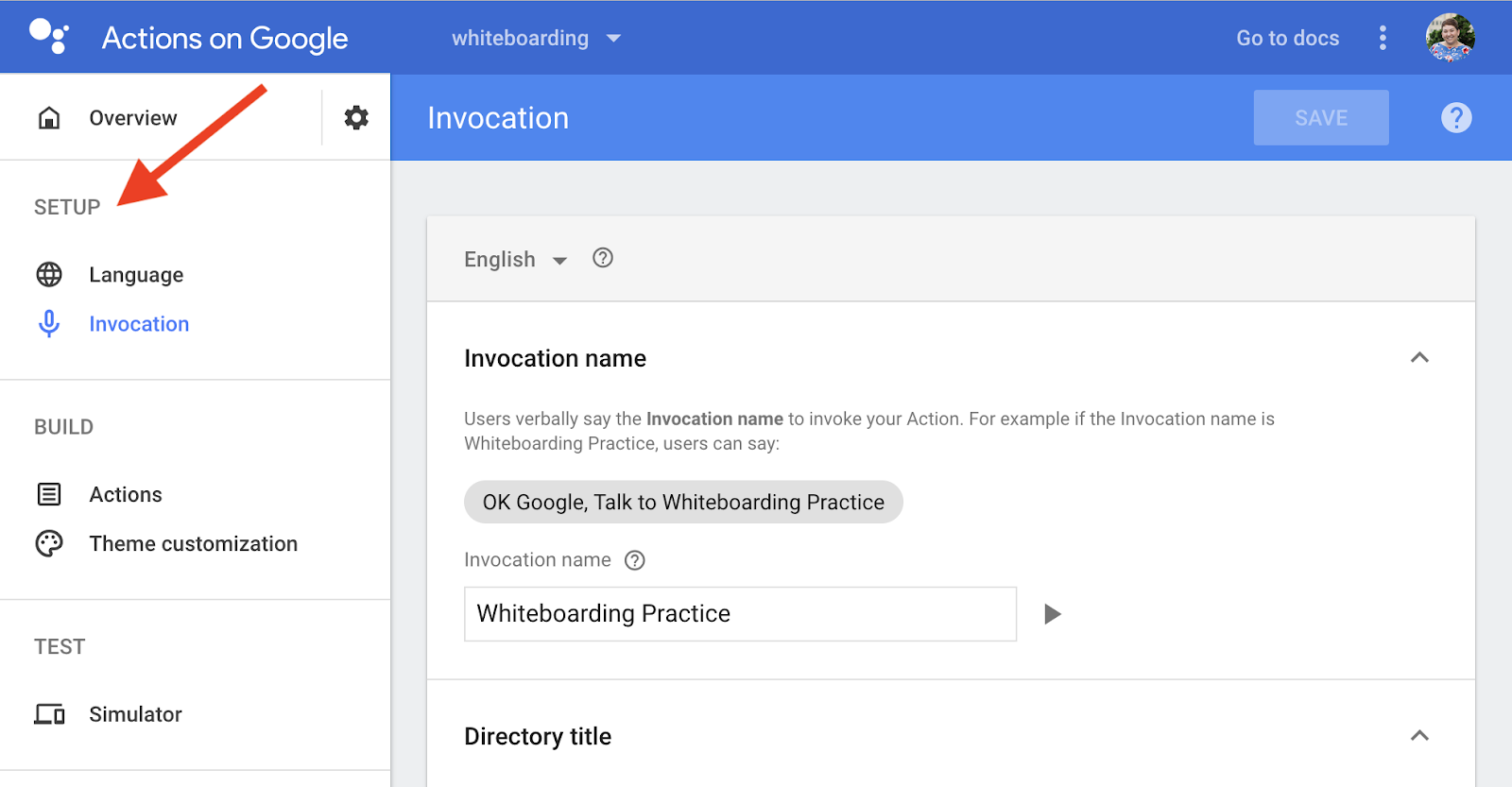Viewport: 1512px width, 787px height.
Task: Click the Invocation page title
Action: 498,118
